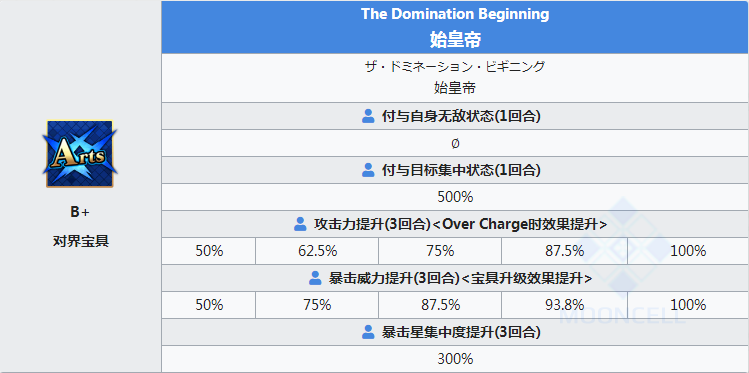The image size is (749, 373).
Task: Click the 93.8% critical damage cell
Action: click(565, 305)
